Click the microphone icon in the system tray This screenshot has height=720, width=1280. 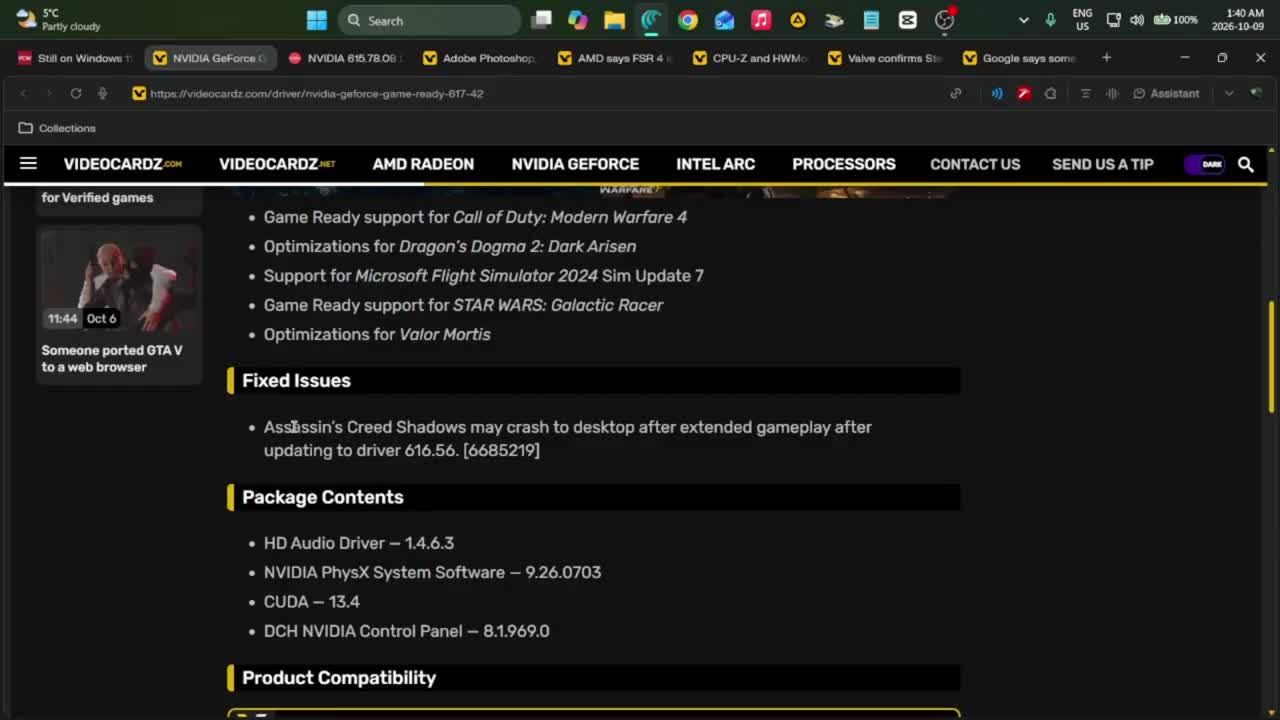[x=1050, y=20]
